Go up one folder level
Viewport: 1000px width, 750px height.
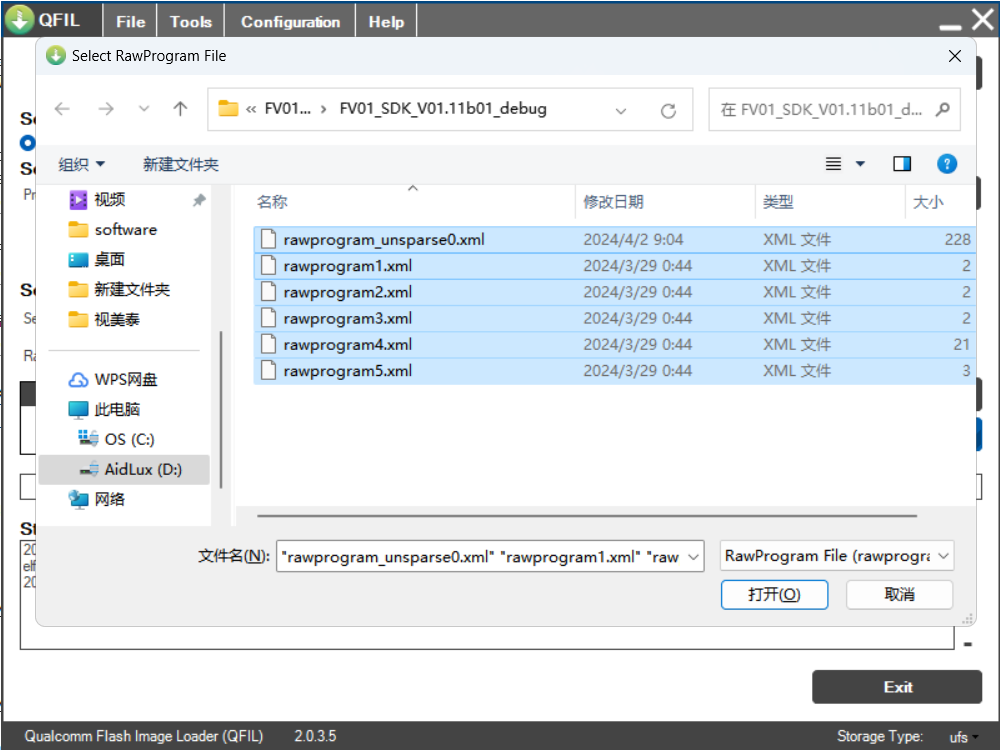point(180,109)
